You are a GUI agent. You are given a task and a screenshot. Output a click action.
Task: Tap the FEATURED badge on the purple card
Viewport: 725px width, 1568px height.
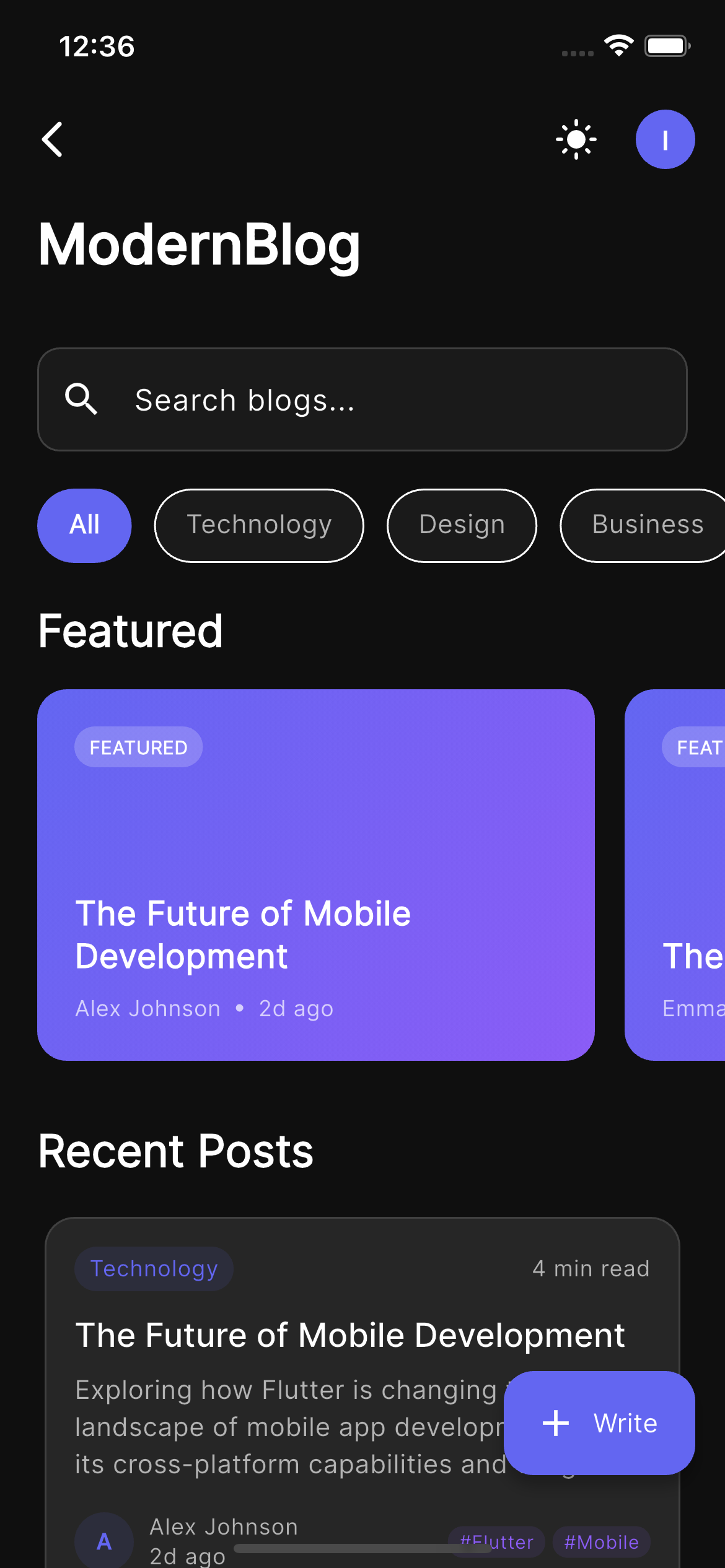(x=138, y=746)
